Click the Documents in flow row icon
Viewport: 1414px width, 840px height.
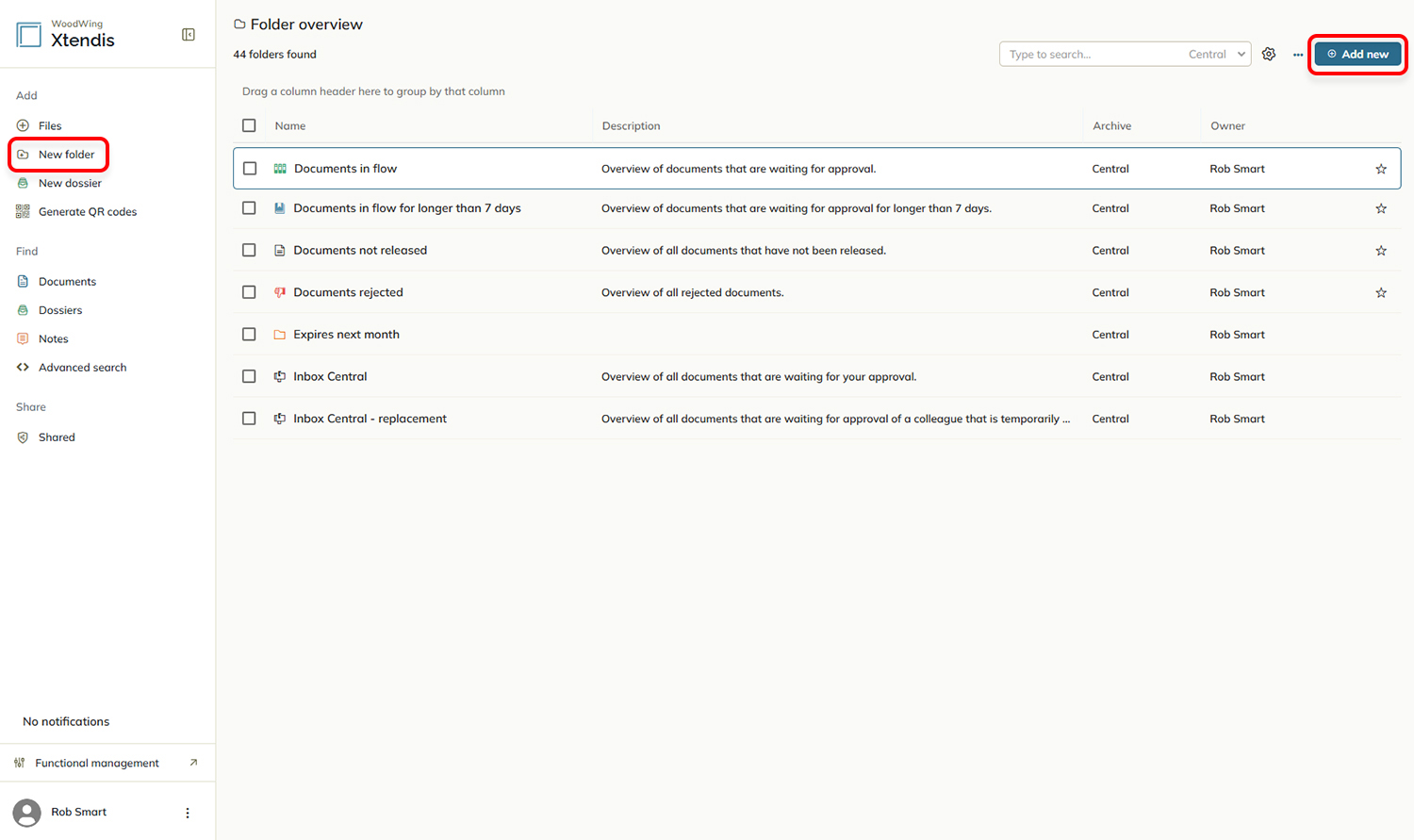coord(280,169)
